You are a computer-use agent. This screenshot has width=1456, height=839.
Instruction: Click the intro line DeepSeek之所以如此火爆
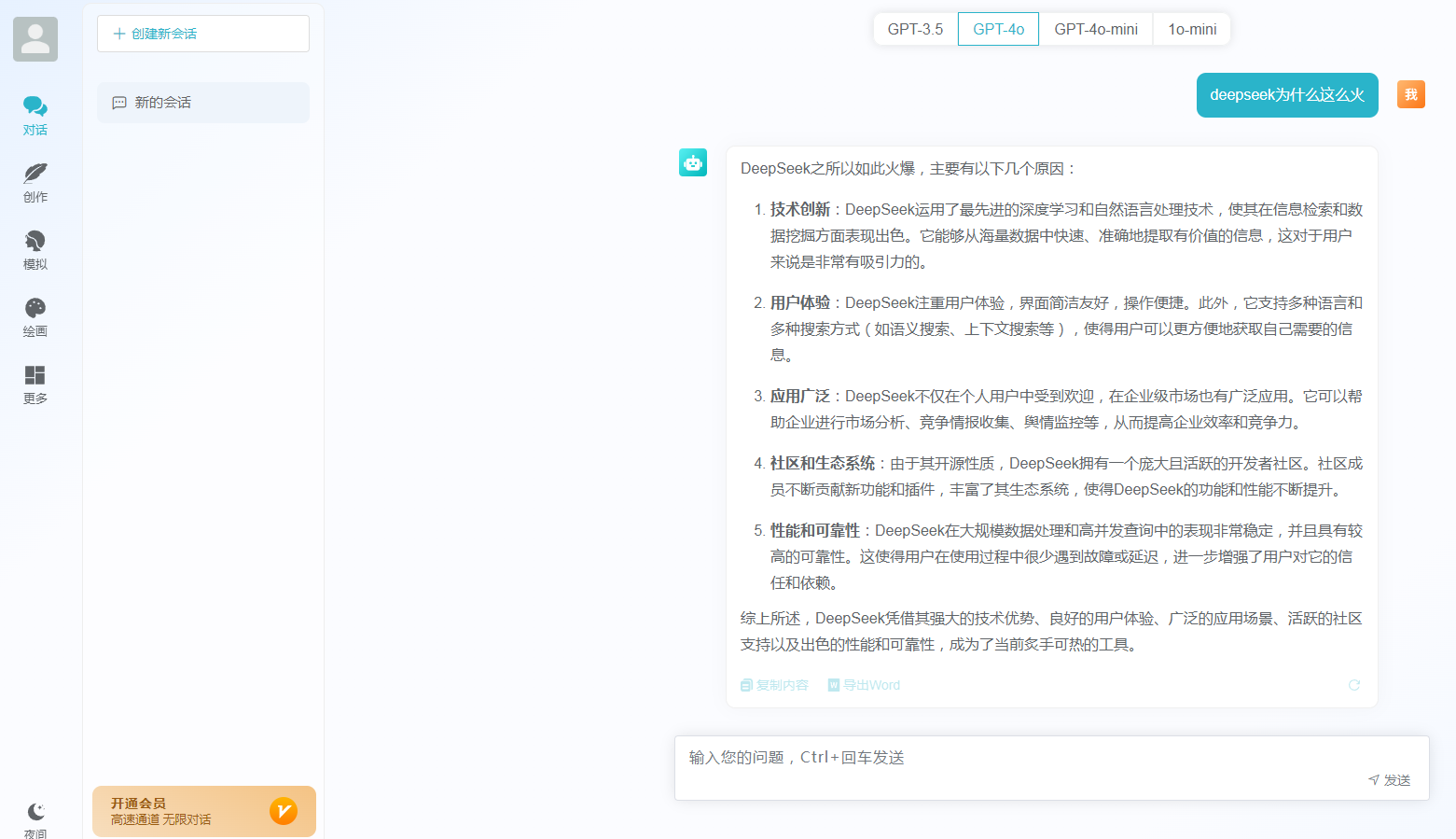909,169
